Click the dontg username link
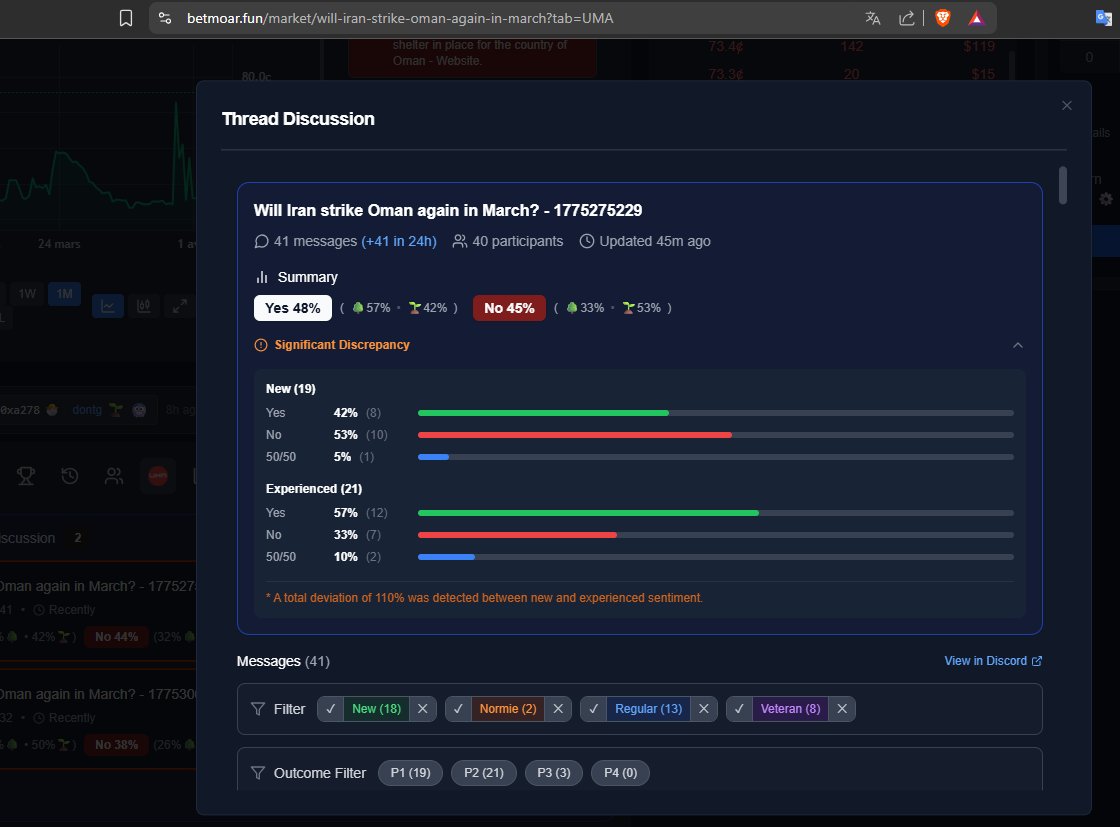 [x=86, y=410]
